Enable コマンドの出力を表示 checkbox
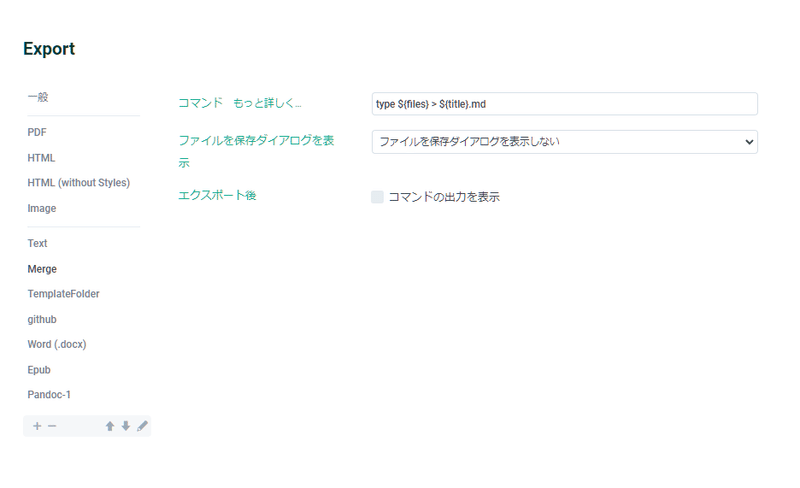 (x=377, y=197)
